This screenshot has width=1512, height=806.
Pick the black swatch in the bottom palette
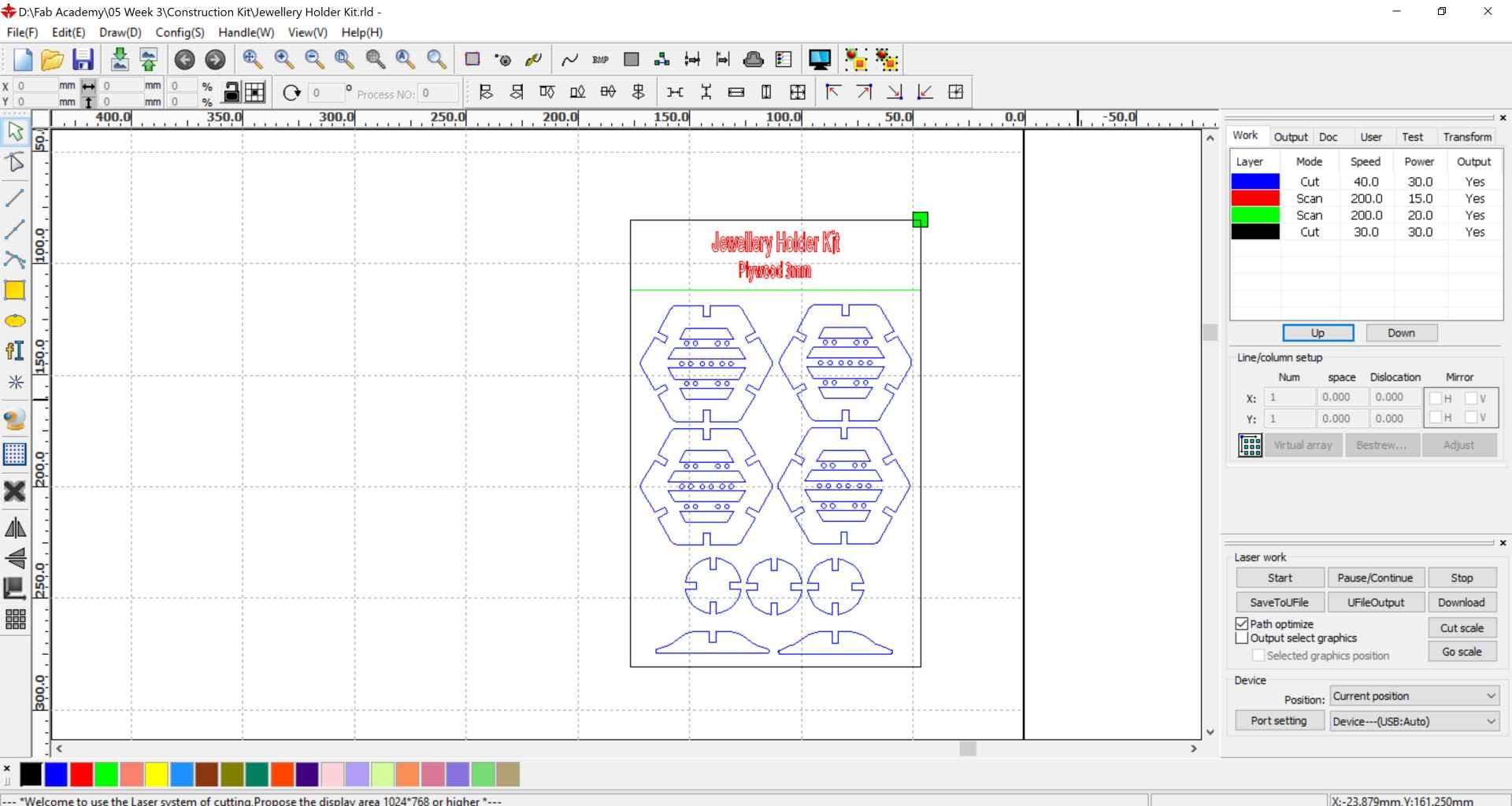[x=30, y=775]
